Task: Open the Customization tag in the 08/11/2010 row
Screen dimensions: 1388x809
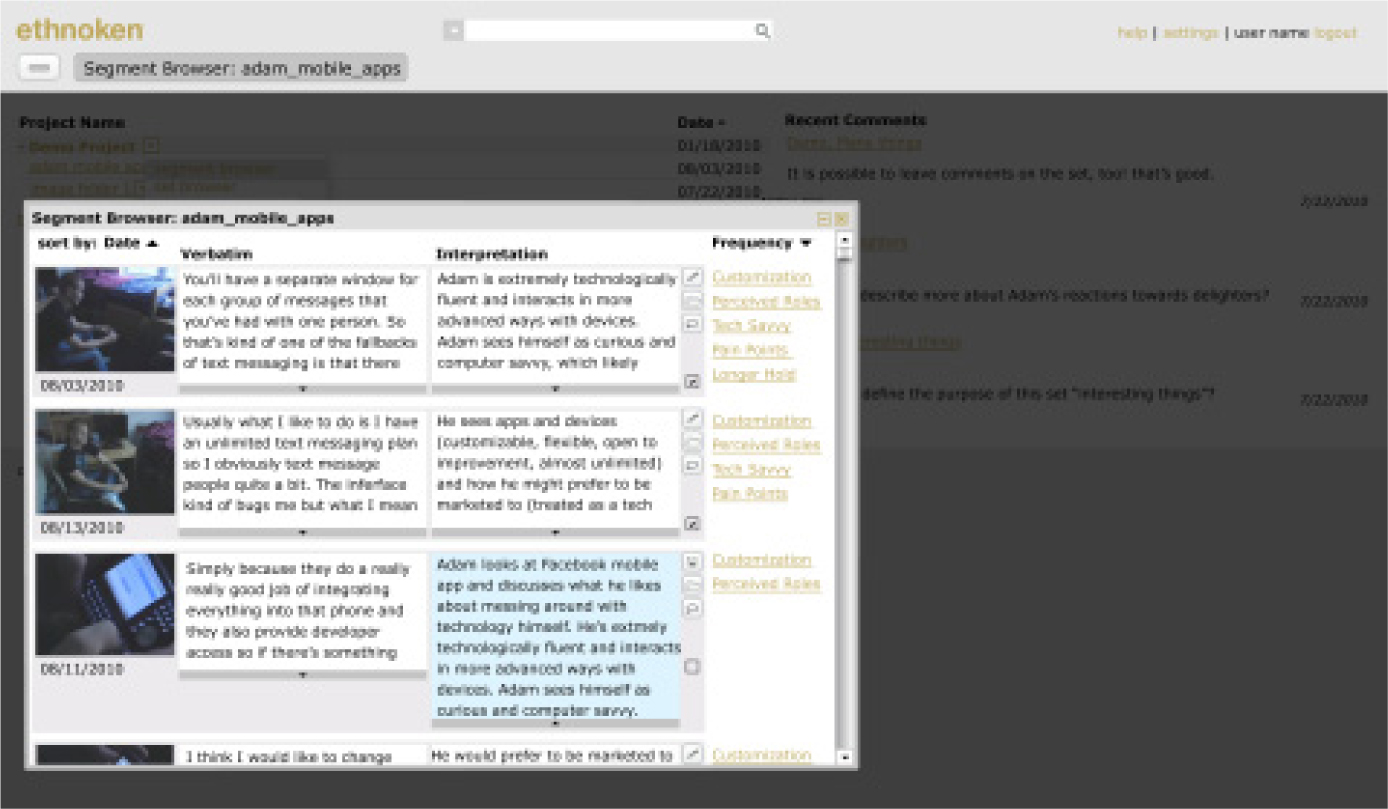Action: (762, 560)
